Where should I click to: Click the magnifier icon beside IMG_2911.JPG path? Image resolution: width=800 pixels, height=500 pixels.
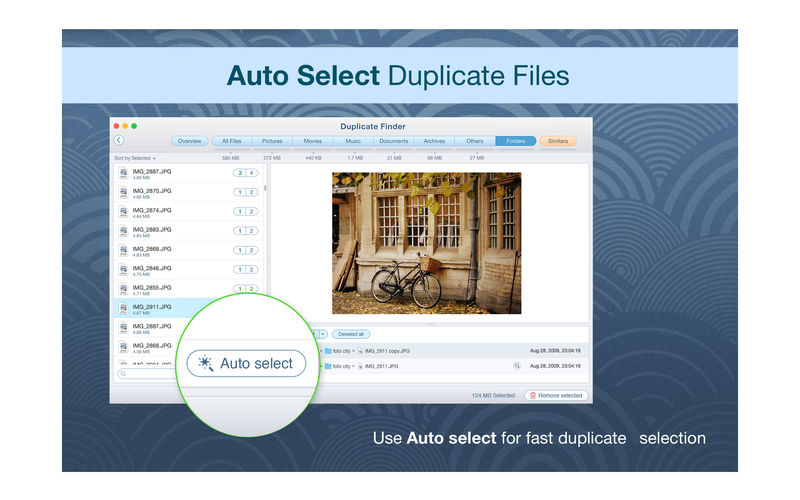(517, 366)
